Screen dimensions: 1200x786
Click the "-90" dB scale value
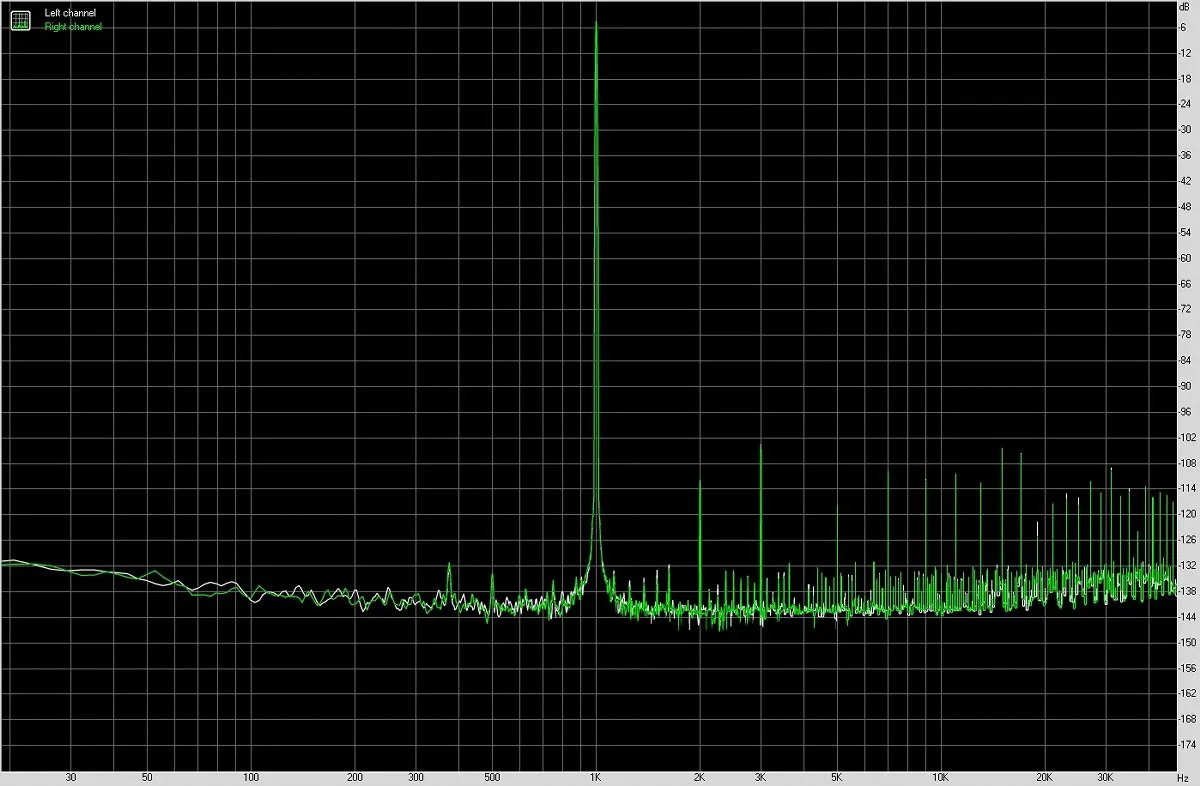point(1185,386)
